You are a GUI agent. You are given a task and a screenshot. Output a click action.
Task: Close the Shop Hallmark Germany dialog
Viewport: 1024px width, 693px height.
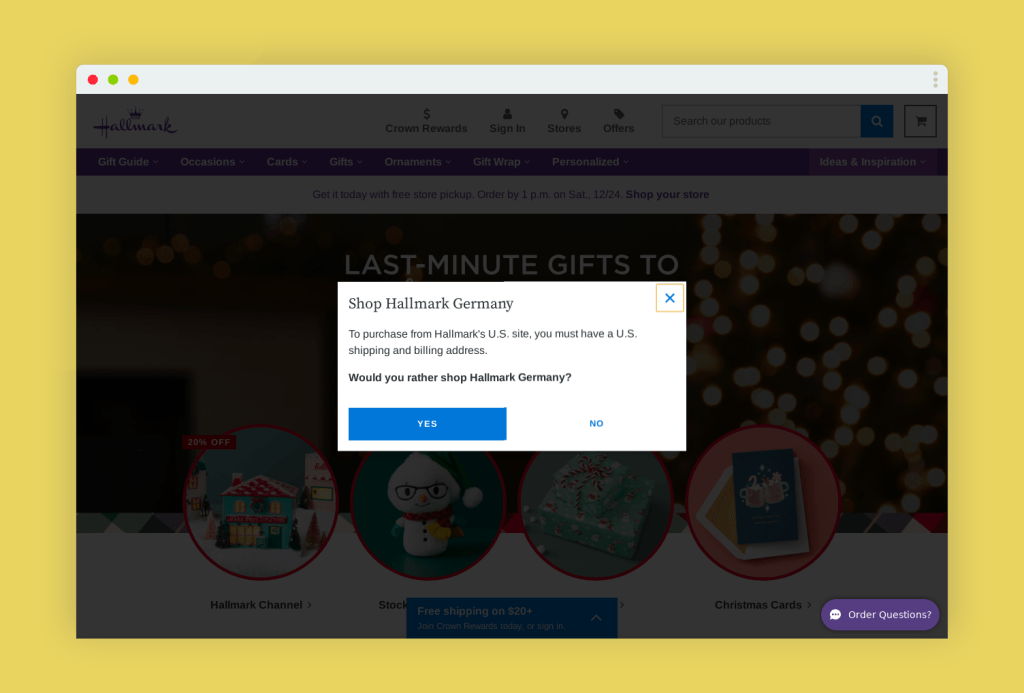669,298
